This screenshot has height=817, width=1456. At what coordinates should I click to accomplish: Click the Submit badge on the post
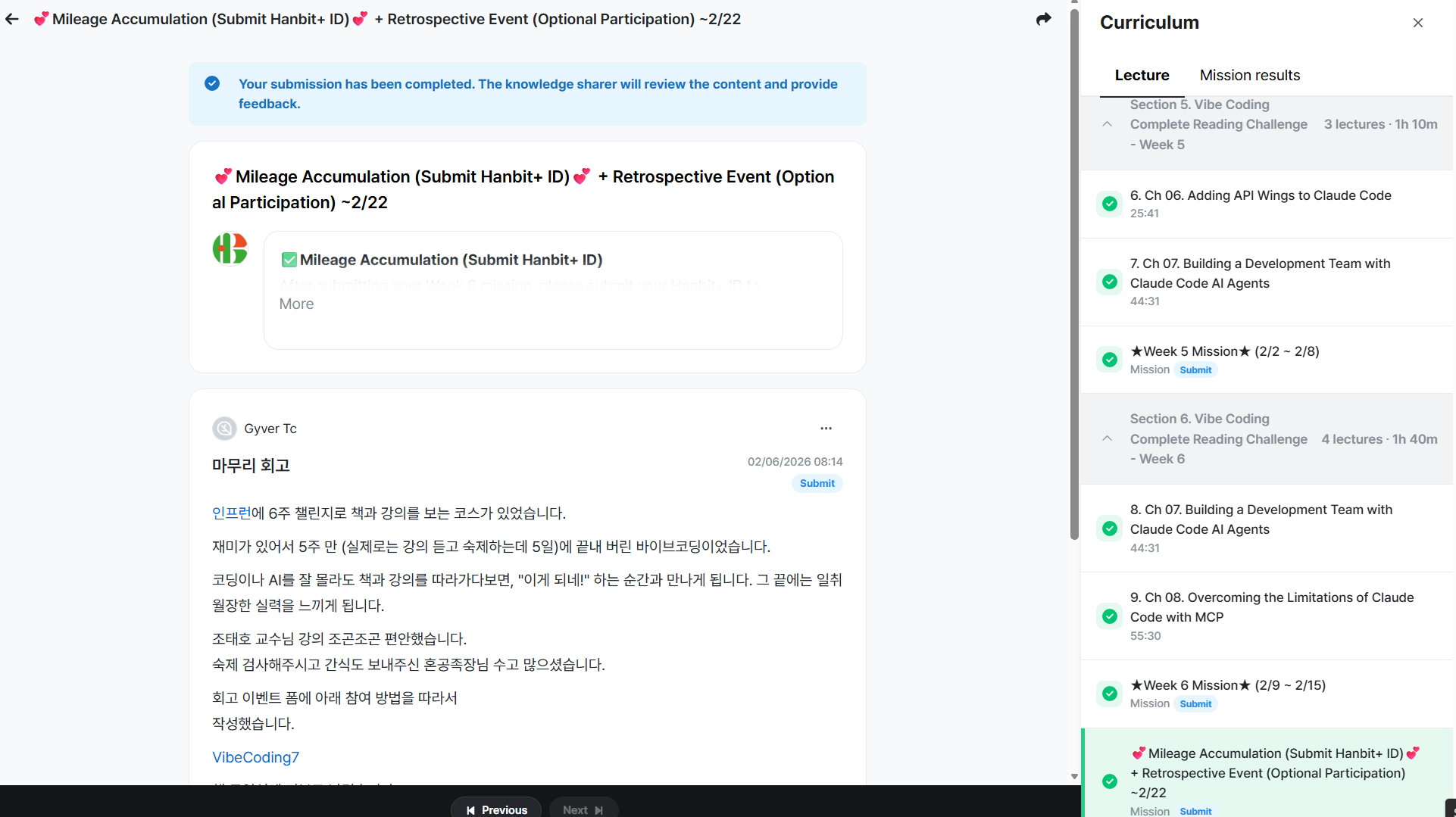tap(817, 483)
